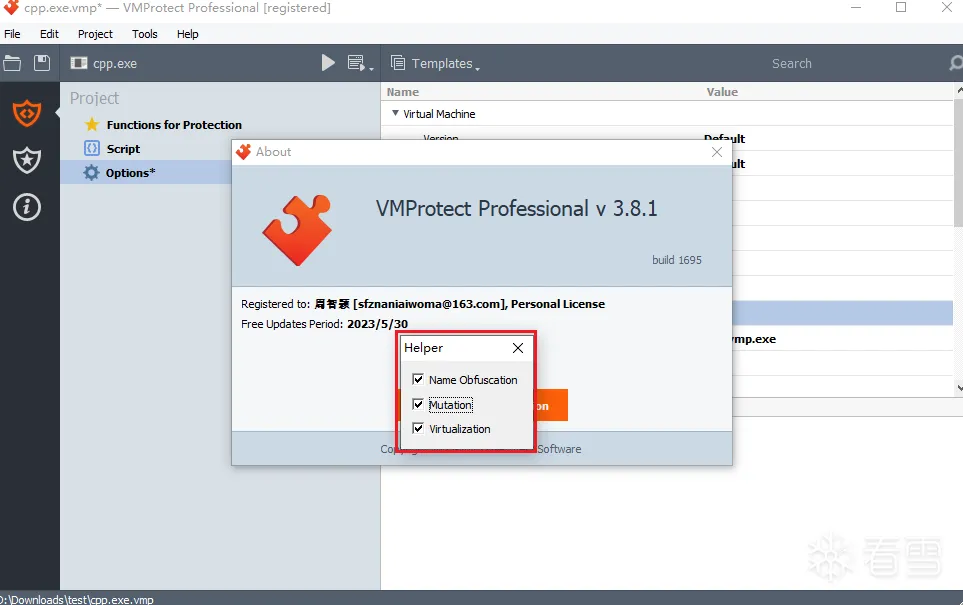Click the properties scrollbar down arrow
This screenshot has height=605, width=963.
(959, 388)
